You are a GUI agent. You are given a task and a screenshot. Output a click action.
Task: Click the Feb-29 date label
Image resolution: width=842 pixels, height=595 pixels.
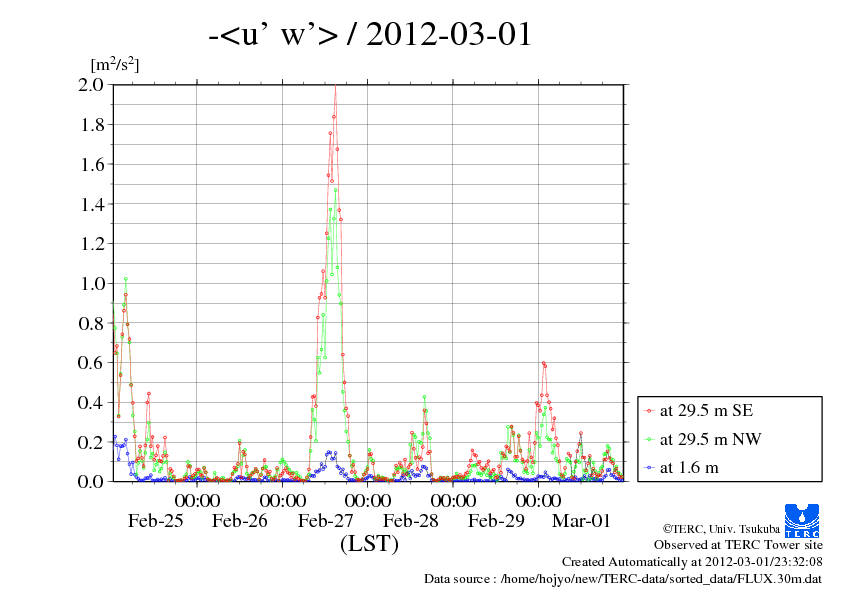pos(496,520)
